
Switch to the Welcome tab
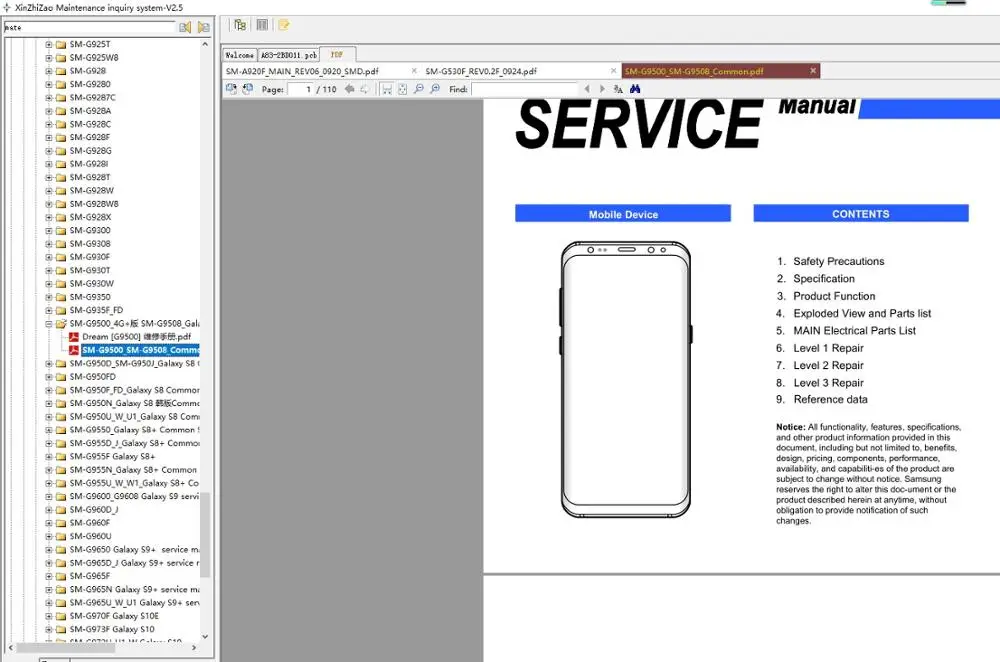point(240,55)
